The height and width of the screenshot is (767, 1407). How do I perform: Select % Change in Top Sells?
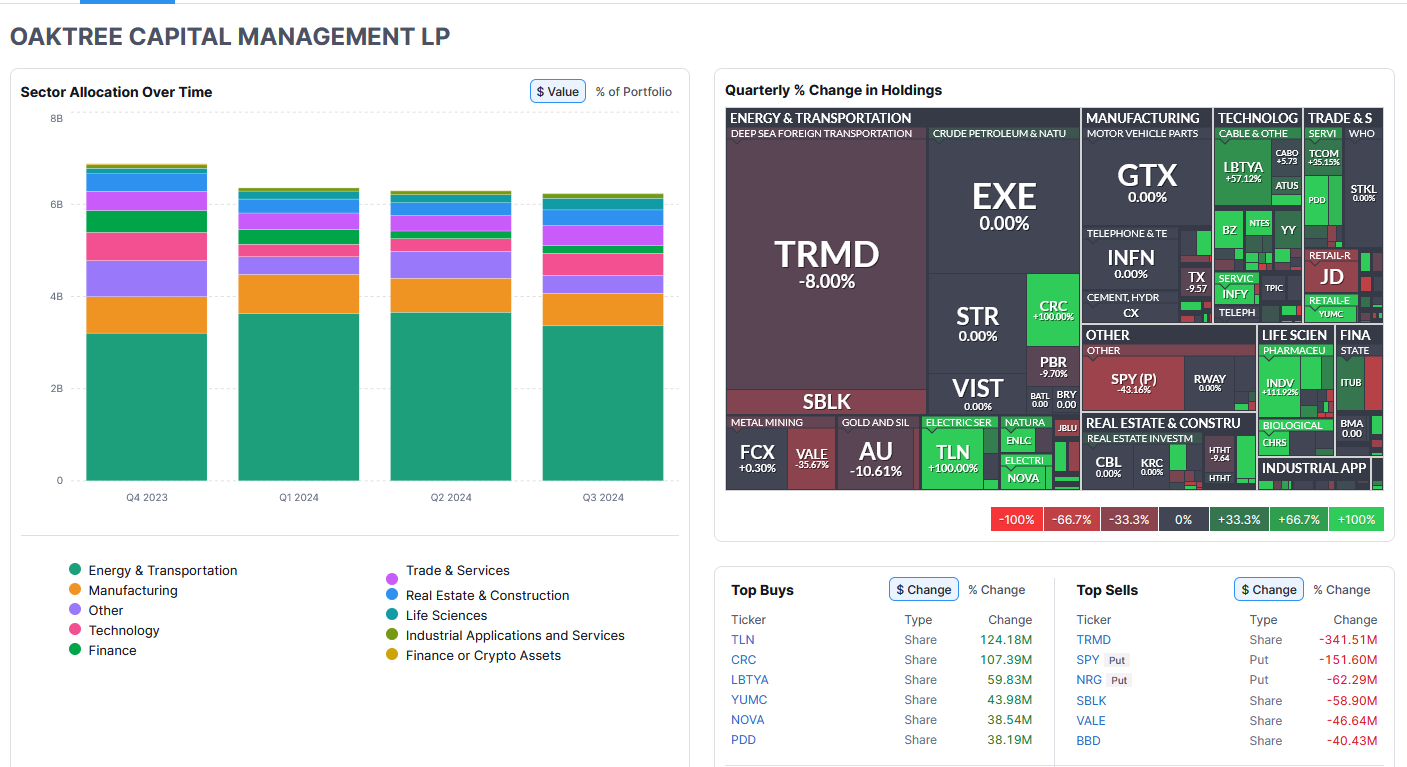pos(1342,589)
